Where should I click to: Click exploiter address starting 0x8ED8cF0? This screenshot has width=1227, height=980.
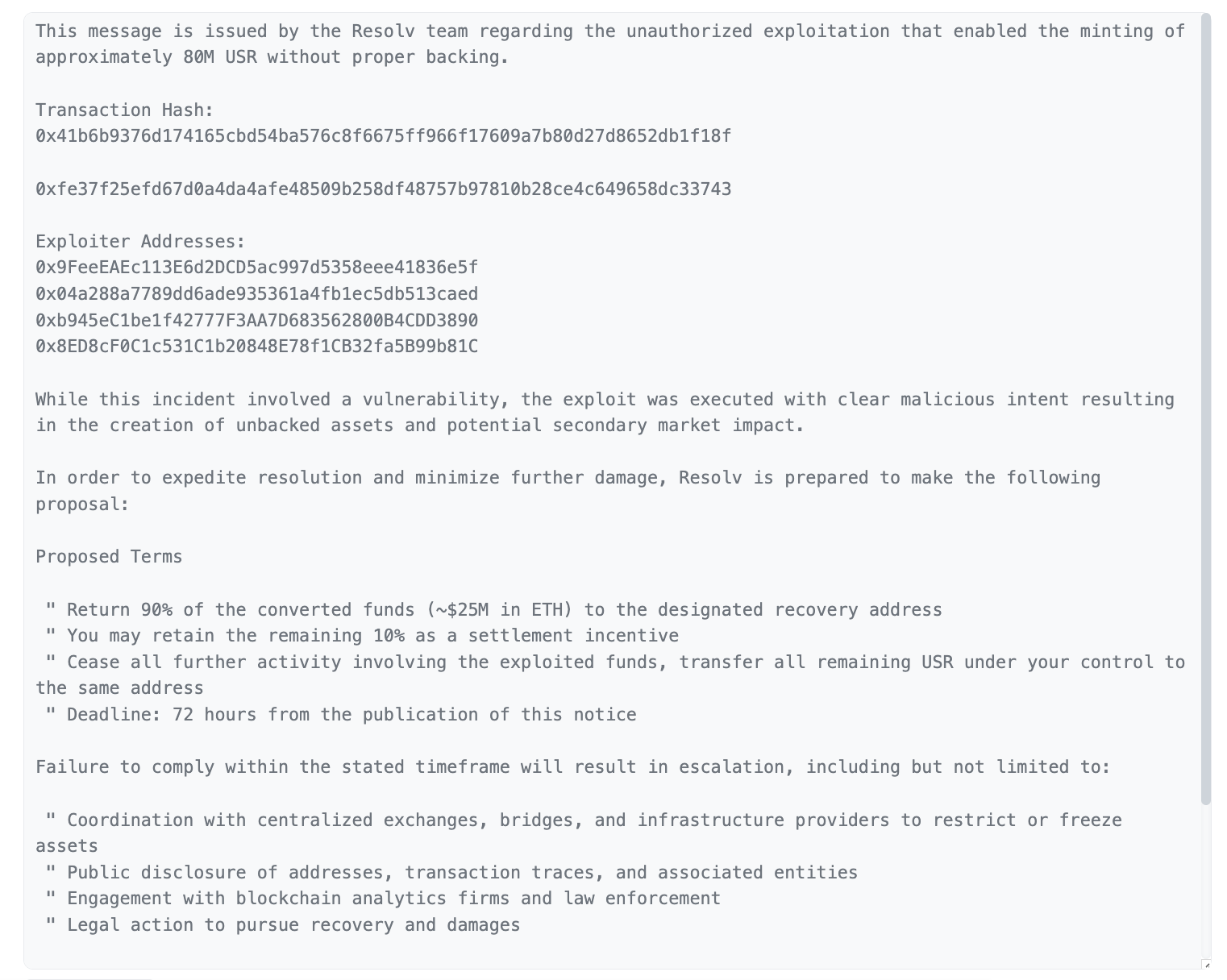(256, 347)
